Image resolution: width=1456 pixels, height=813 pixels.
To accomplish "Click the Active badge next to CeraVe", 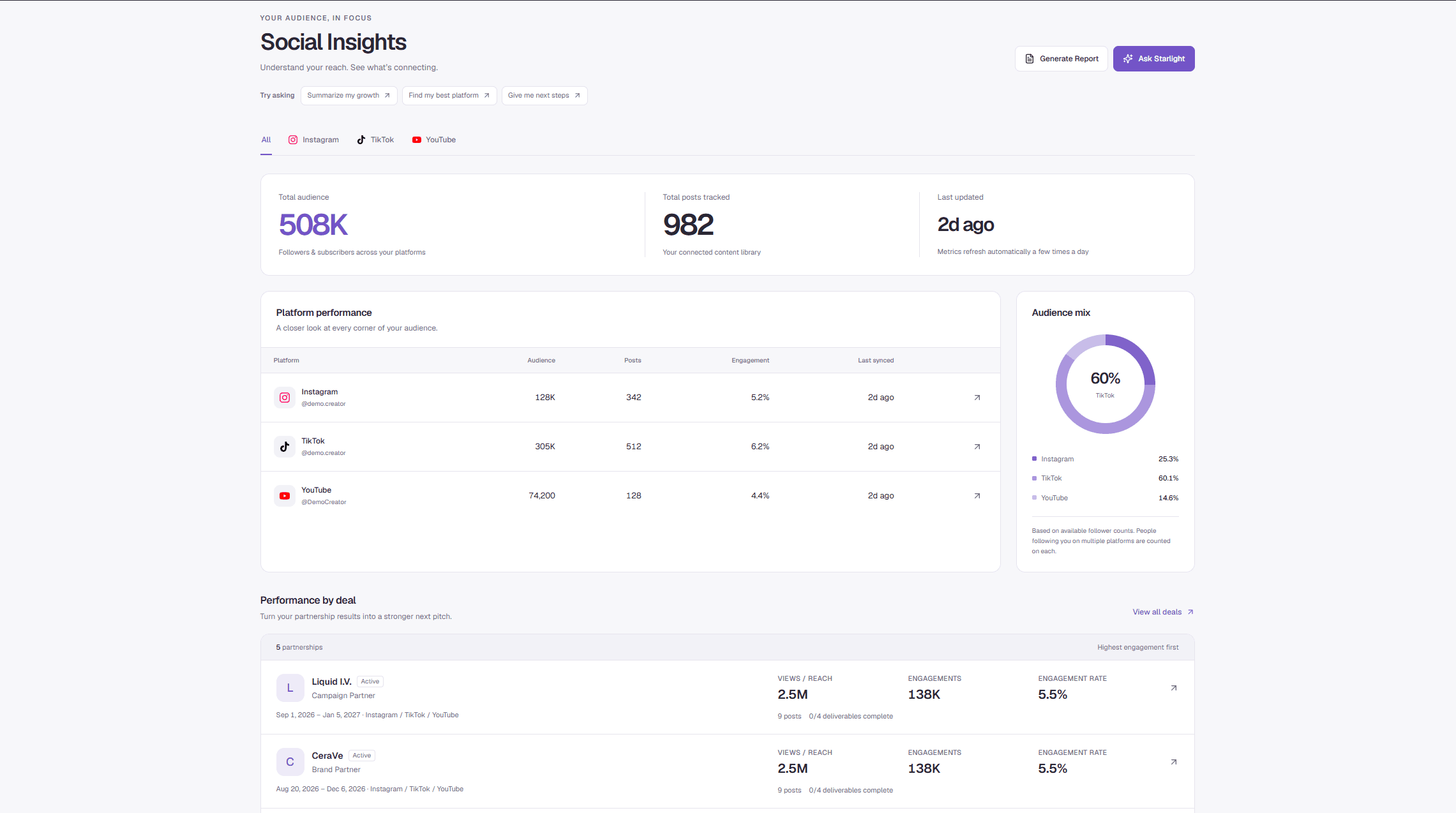I will (x=362, y=756).
